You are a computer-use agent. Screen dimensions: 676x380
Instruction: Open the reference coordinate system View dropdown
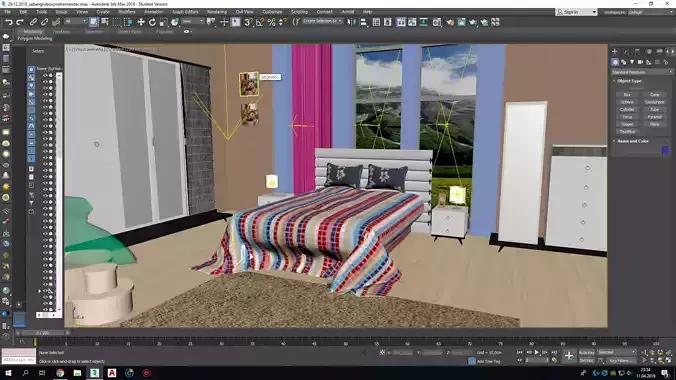tap(192, 22)
